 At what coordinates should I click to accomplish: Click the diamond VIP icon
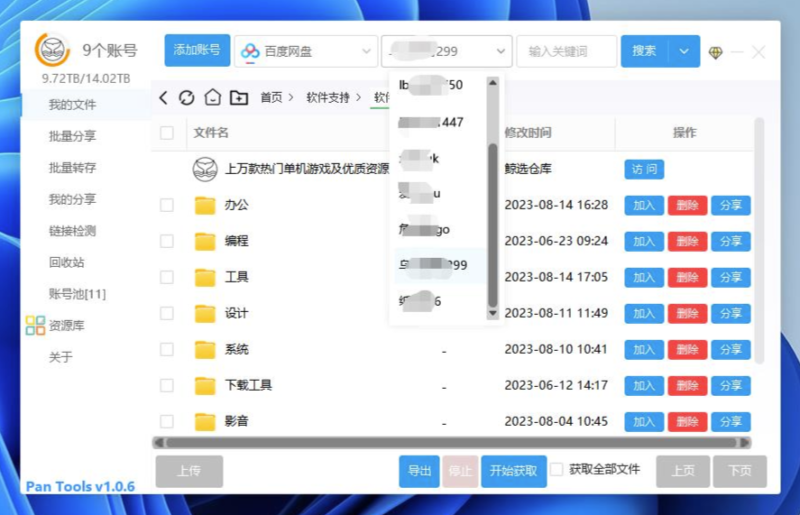716,52
